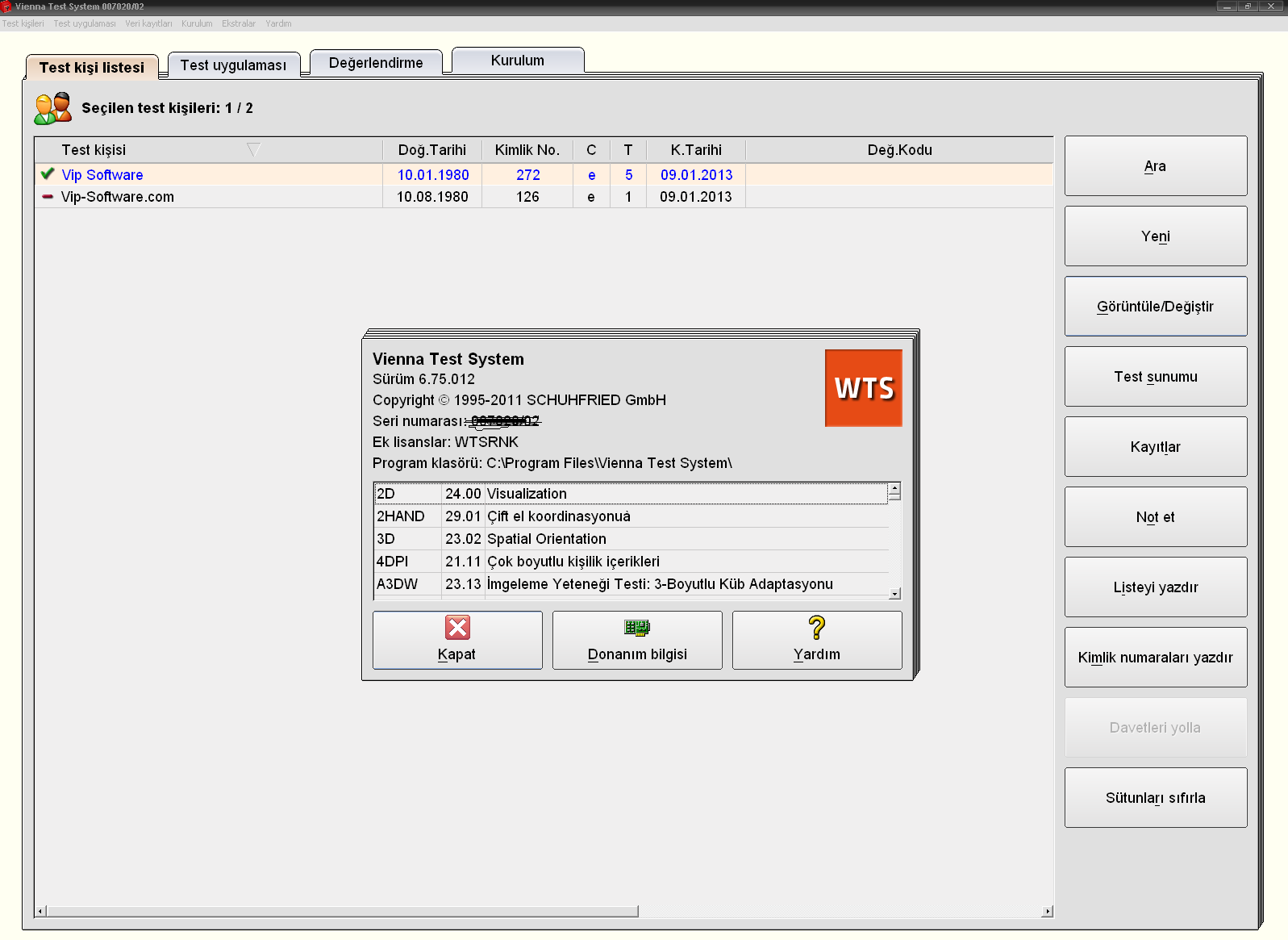
Task: Click the Program klasörü path text
Action: 552,463
